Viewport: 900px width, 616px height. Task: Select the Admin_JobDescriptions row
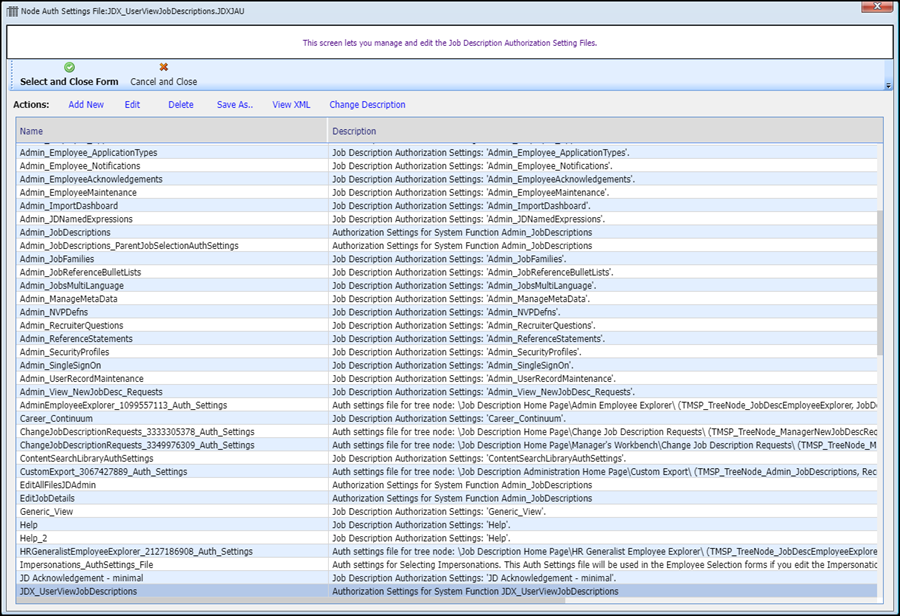pos(447,233)
